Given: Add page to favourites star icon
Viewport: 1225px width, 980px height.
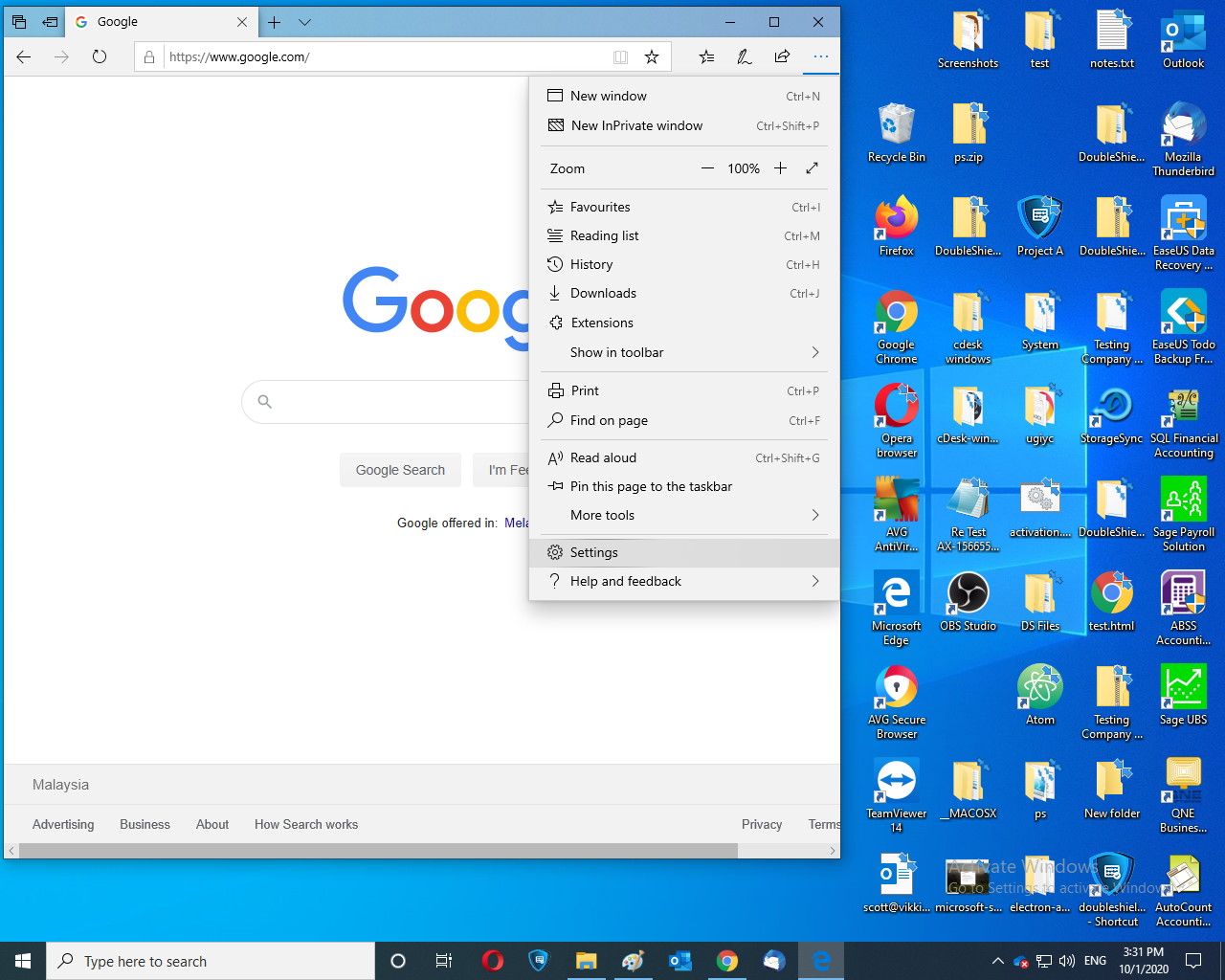Looking at the screenshot, I should 652,57.
